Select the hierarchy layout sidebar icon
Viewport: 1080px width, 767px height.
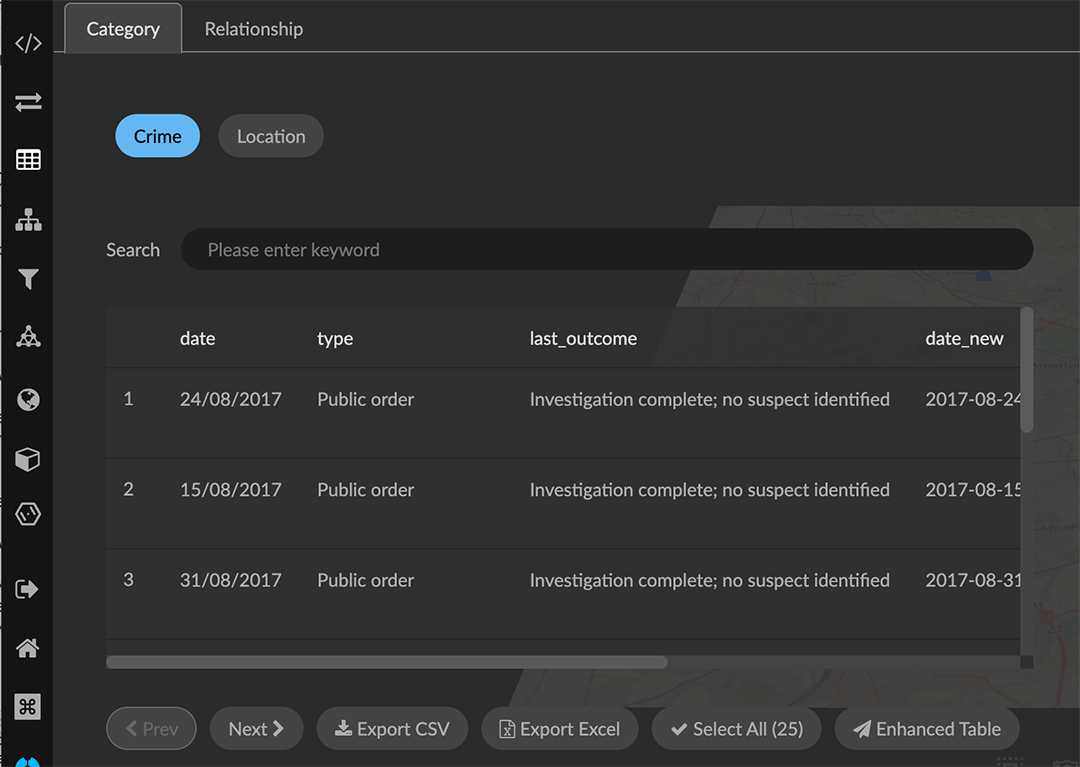[x=28, y=220]
